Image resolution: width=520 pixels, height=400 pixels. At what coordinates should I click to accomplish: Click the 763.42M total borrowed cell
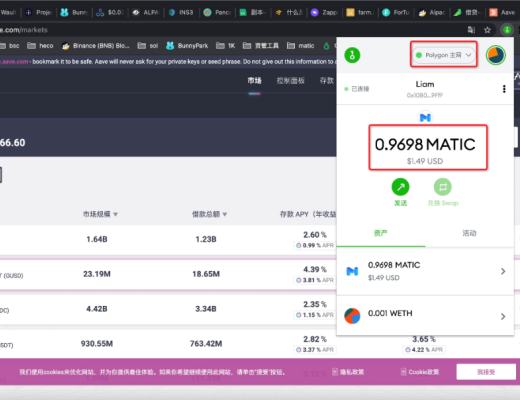click(206, 344)
